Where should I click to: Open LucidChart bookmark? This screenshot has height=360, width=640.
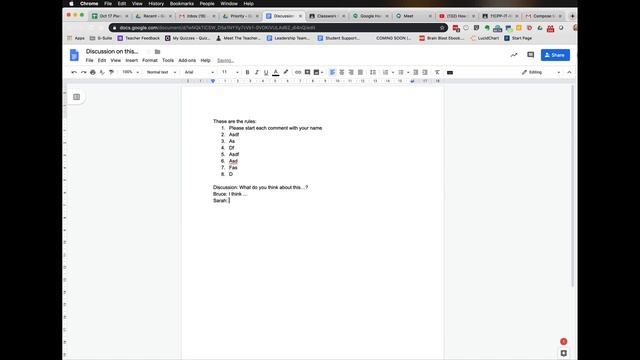(485, 38)
